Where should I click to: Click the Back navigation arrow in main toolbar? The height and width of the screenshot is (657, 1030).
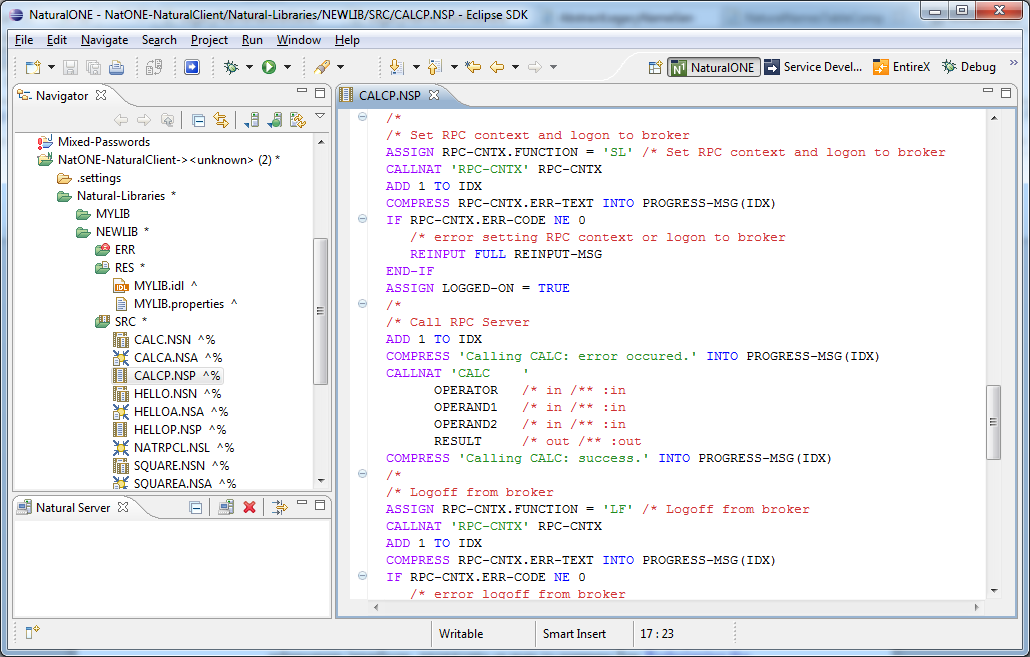coord(497,67)
